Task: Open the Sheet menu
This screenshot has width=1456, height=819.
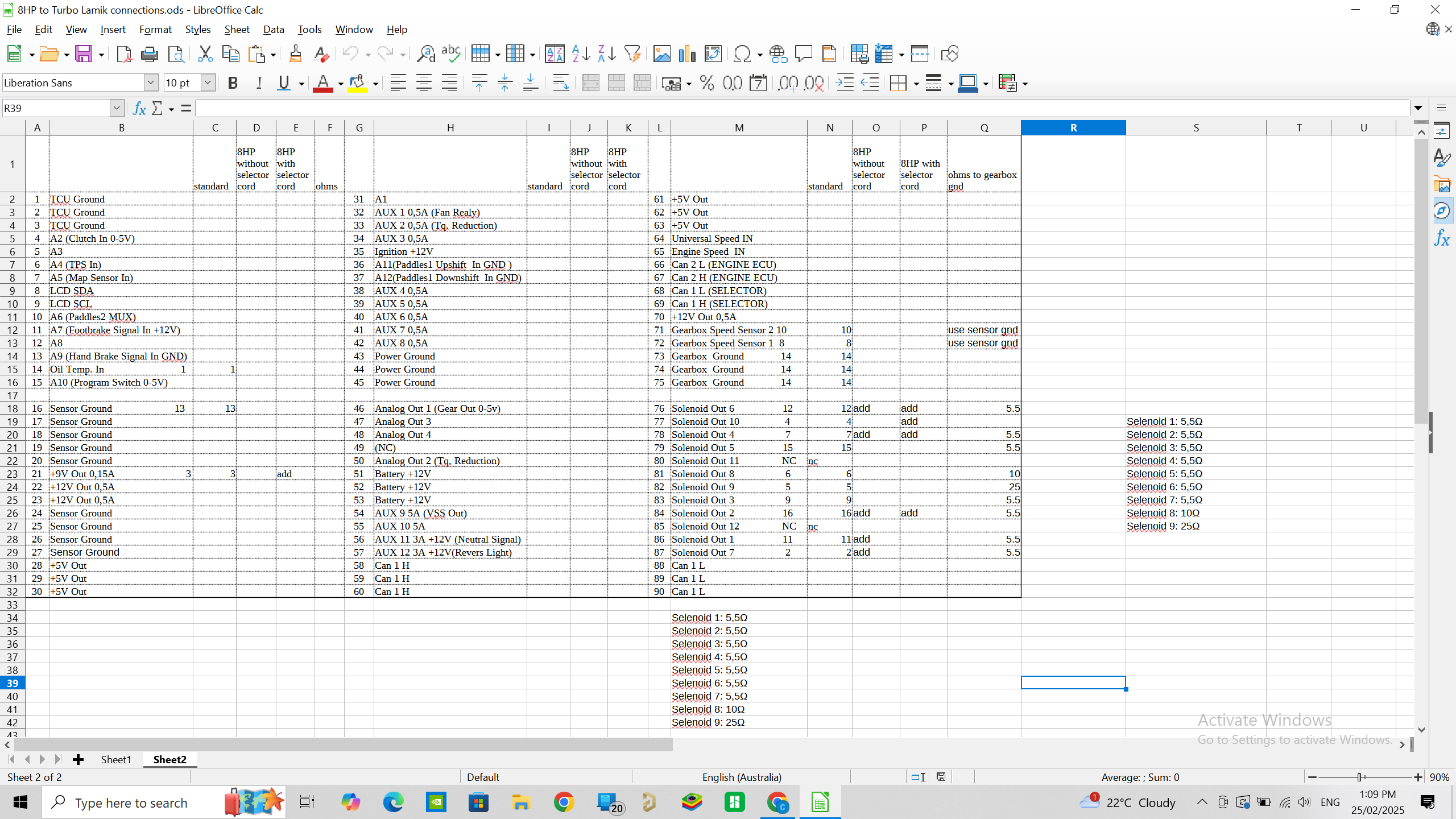Action: pos(237,30)
